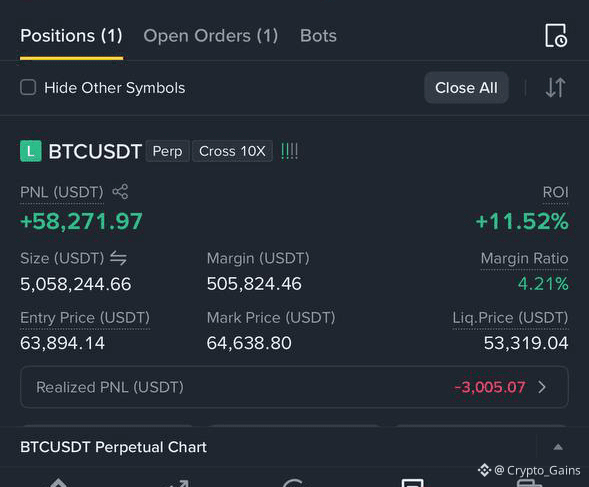
Task: Tap the green ADL indicator bars
Action: (x=289, y=151)
